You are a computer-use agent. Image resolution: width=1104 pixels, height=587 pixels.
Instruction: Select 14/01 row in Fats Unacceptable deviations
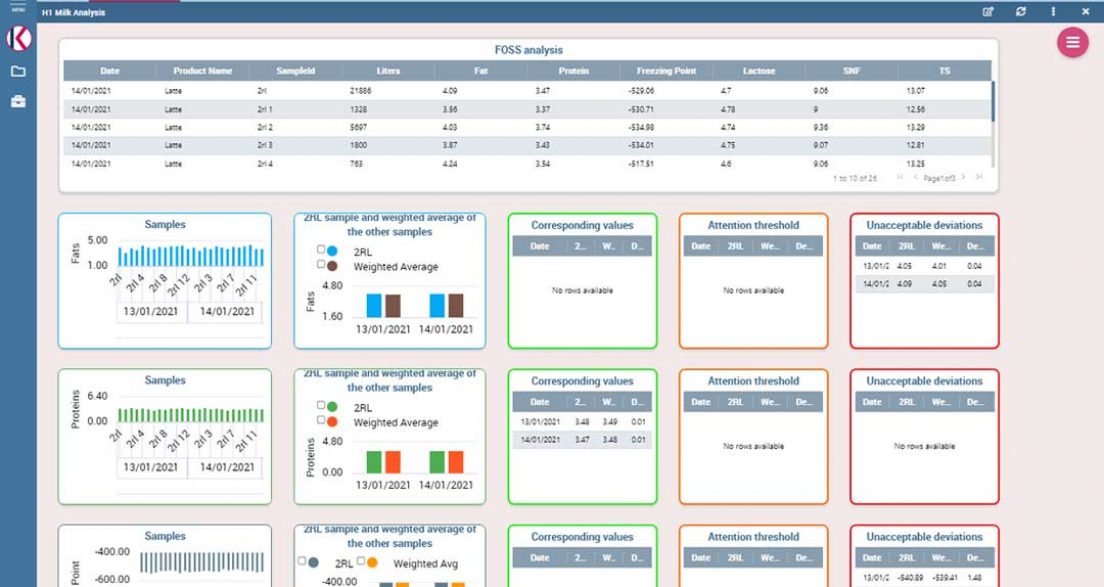(x=924, y=284)
